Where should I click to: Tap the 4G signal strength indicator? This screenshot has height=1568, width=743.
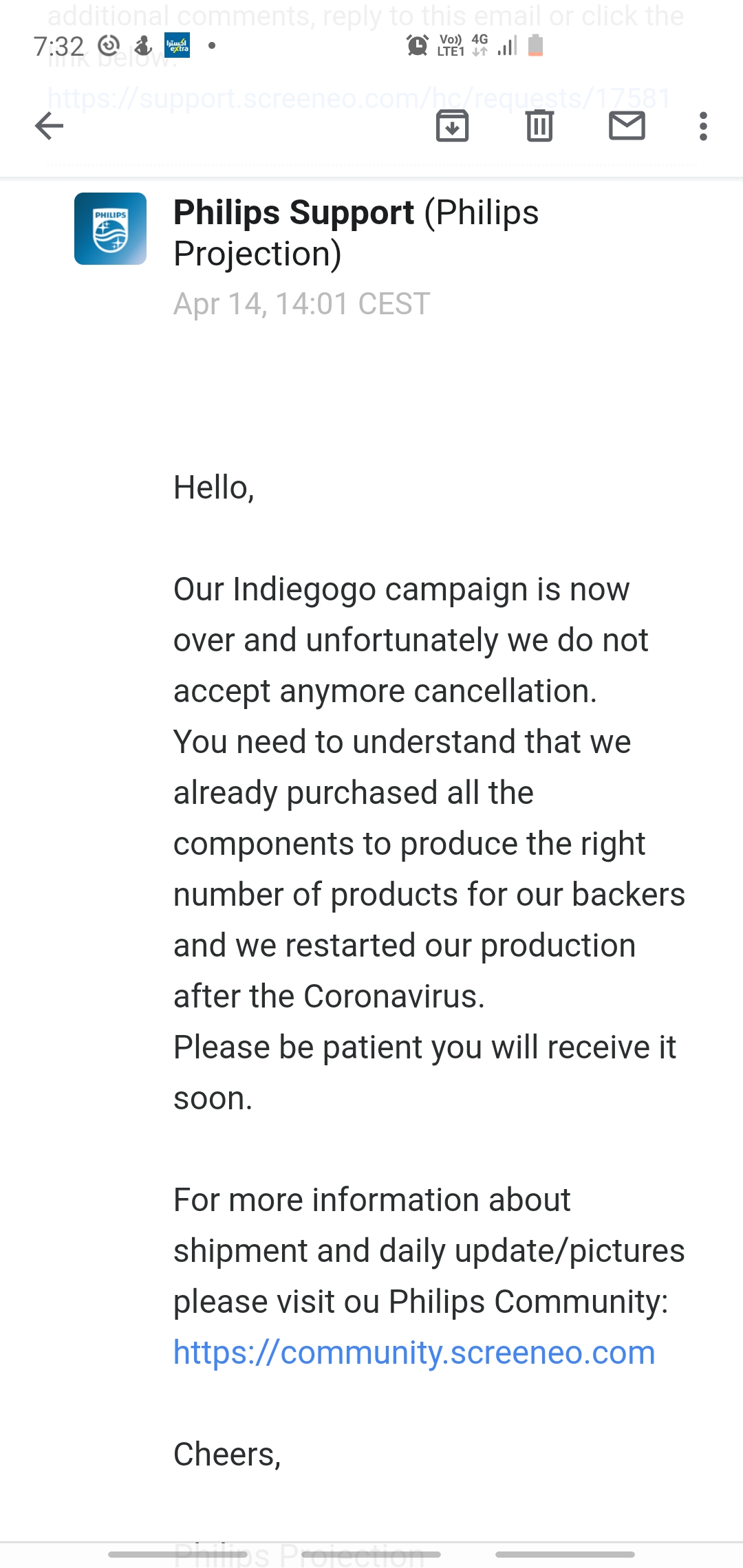point(506,45)
